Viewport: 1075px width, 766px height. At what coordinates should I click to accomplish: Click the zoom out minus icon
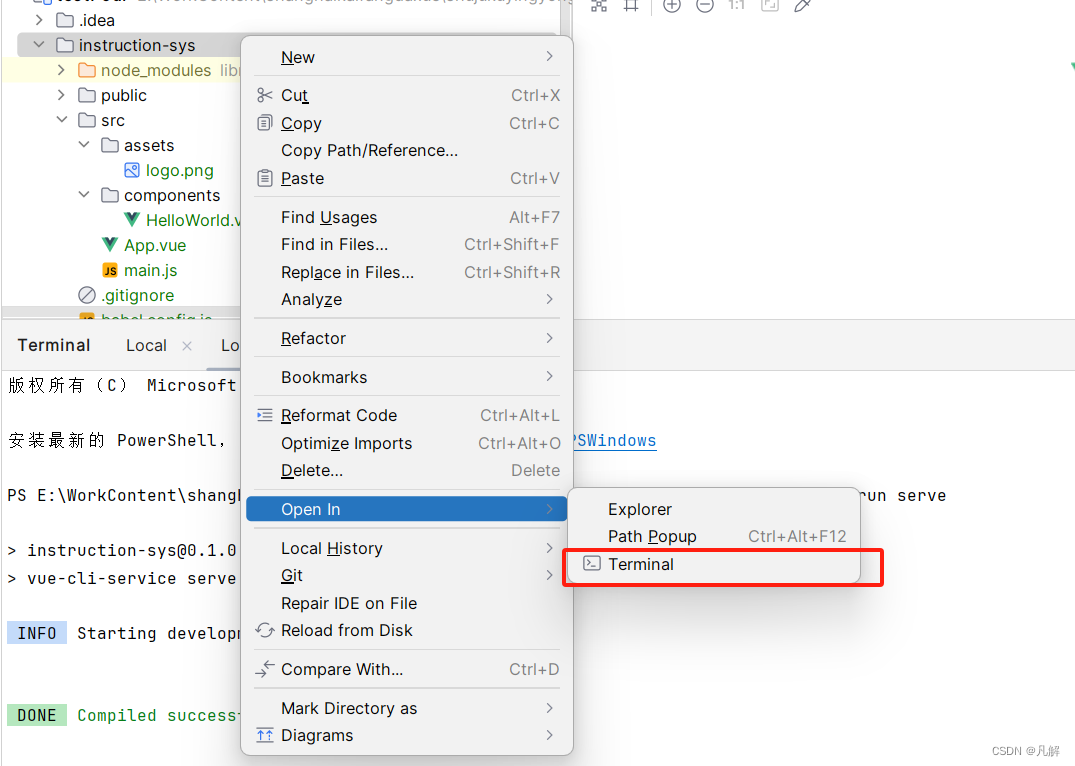click(705, 5)
